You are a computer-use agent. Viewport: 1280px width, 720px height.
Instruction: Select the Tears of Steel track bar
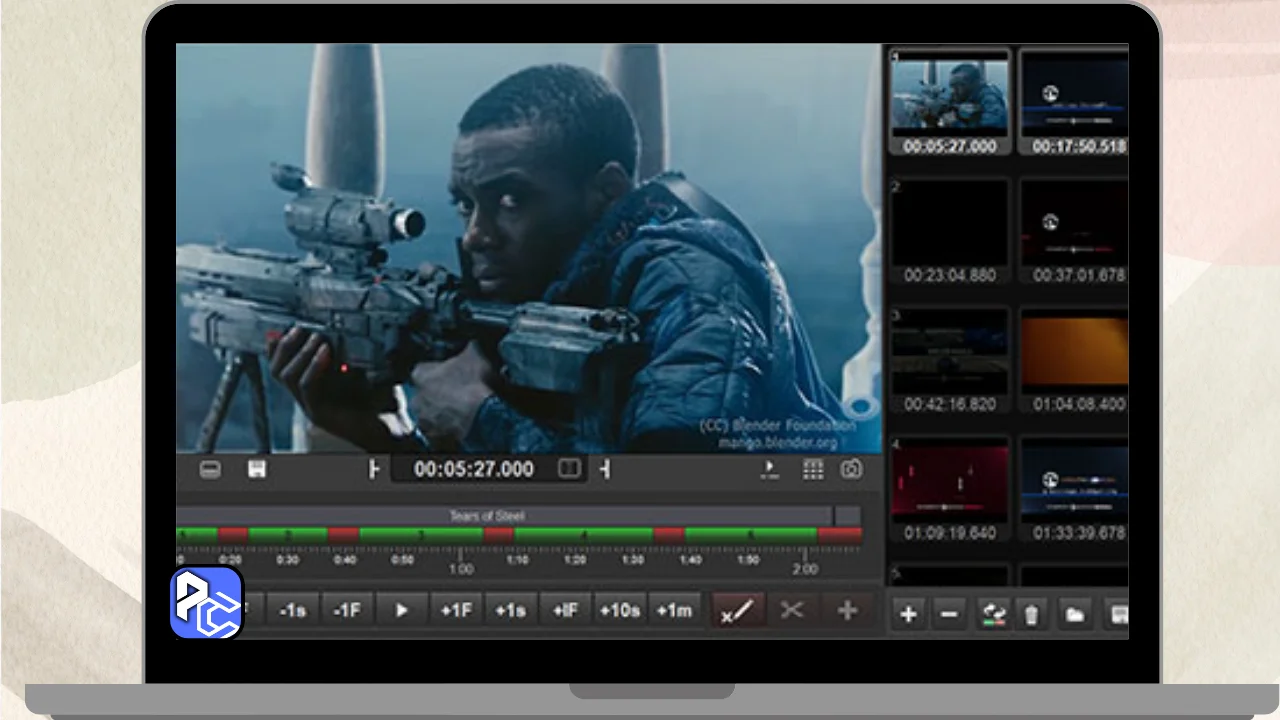[505, 516]
